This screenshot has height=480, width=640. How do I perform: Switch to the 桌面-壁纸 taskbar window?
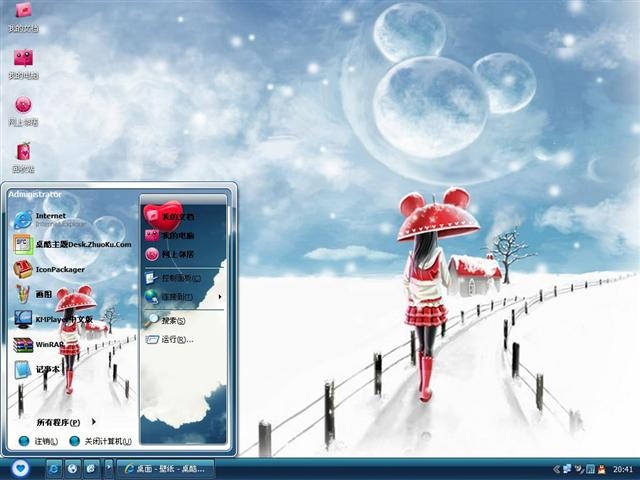tap(166, 469)
